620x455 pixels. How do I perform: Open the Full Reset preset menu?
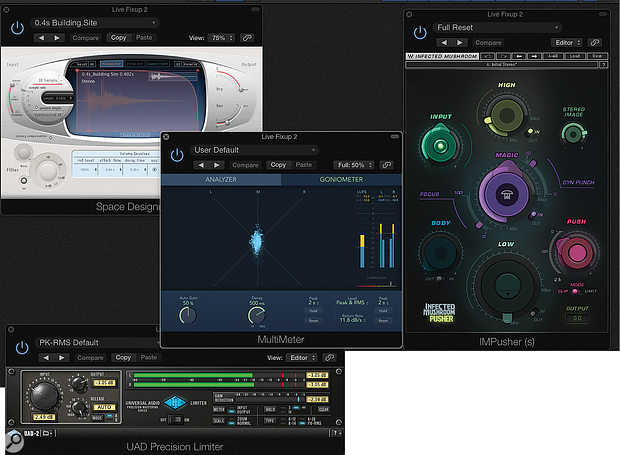pos(497,28)
